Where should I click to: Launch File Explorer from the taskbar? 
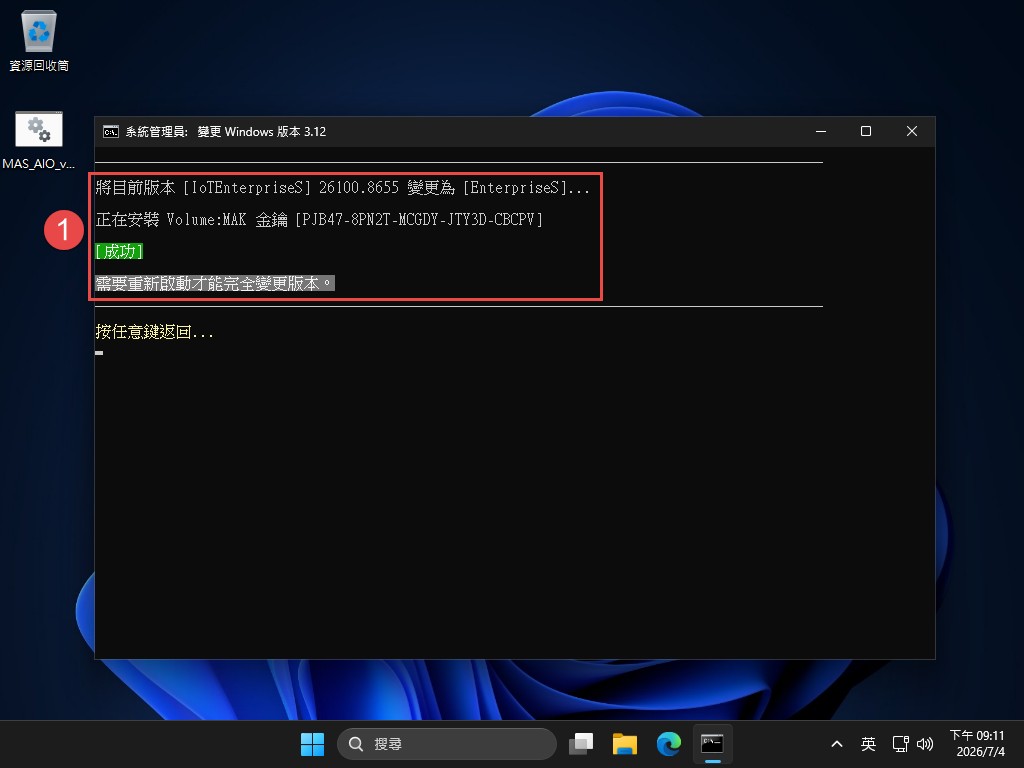pos(624,744)
